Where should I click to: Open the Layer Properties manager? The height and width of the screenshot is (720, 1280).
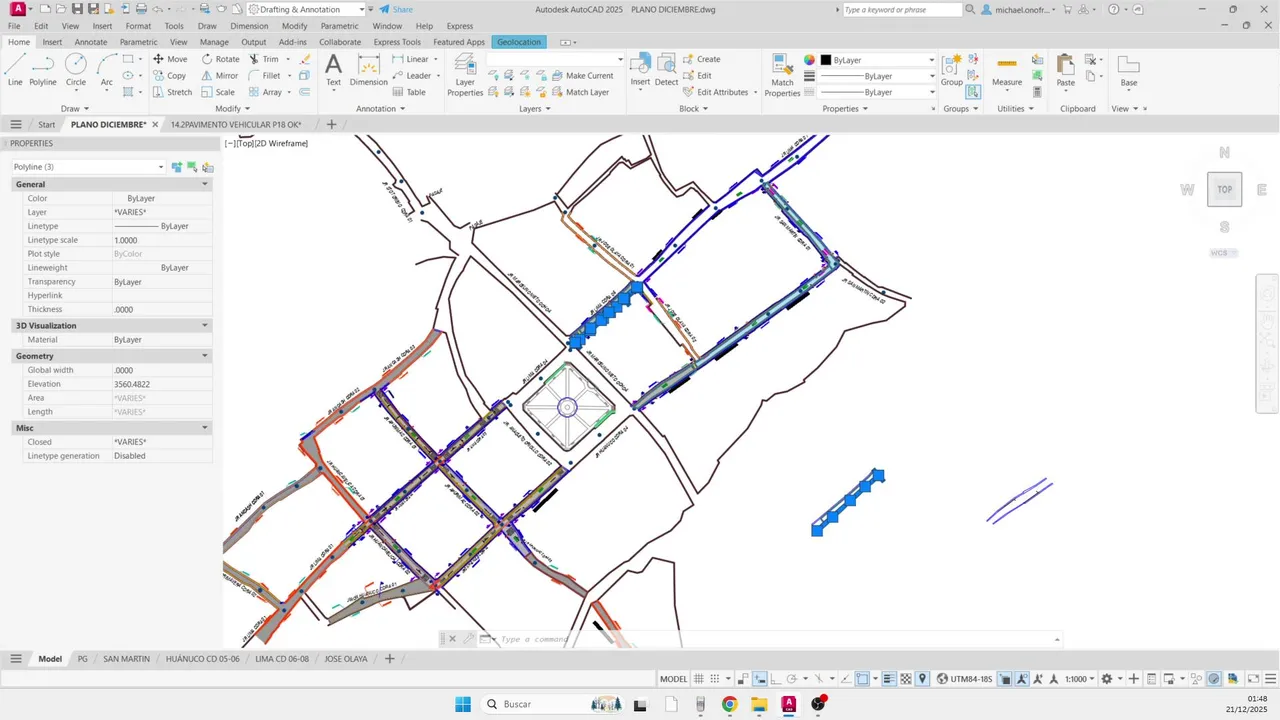[465, 74]
